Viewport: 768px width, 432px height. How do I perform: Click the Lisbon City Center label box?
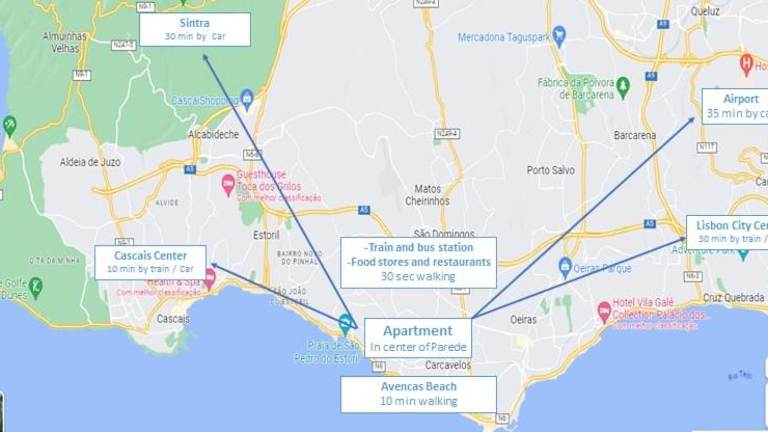coord(727,232)
